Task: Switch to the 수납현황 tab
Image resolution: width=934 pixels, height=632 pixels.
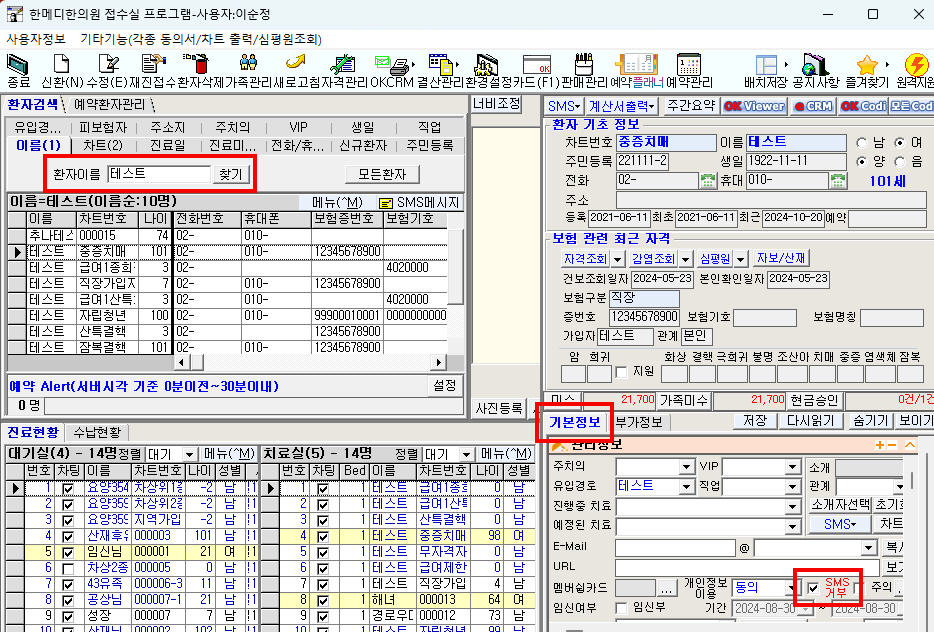Action: click(97, 432)
